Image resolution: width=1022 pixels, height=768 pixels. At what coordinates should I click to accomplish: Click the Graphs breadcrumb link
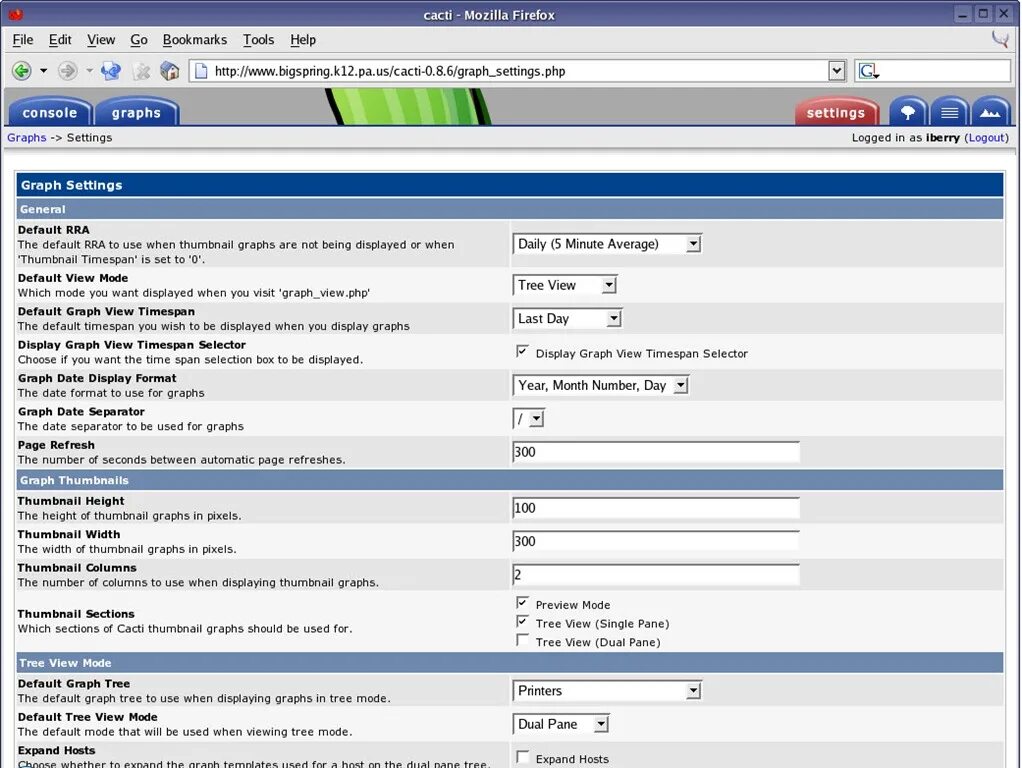(27, 138)
